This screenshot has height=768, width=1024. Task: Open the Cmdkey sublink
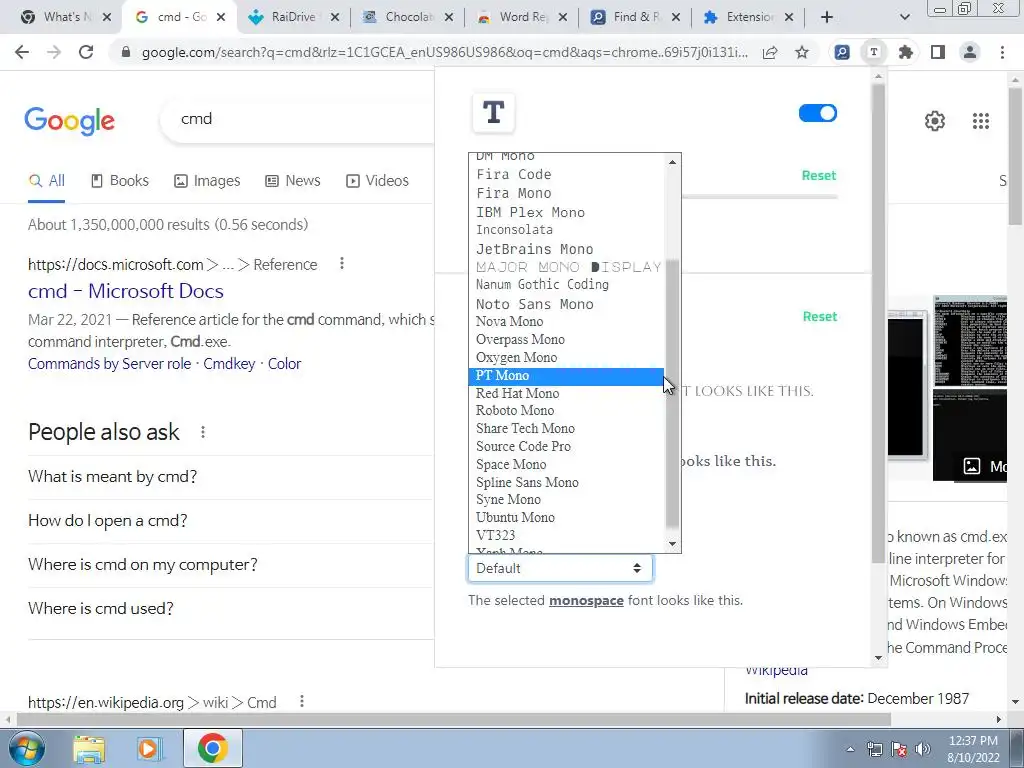click(229, 364)
